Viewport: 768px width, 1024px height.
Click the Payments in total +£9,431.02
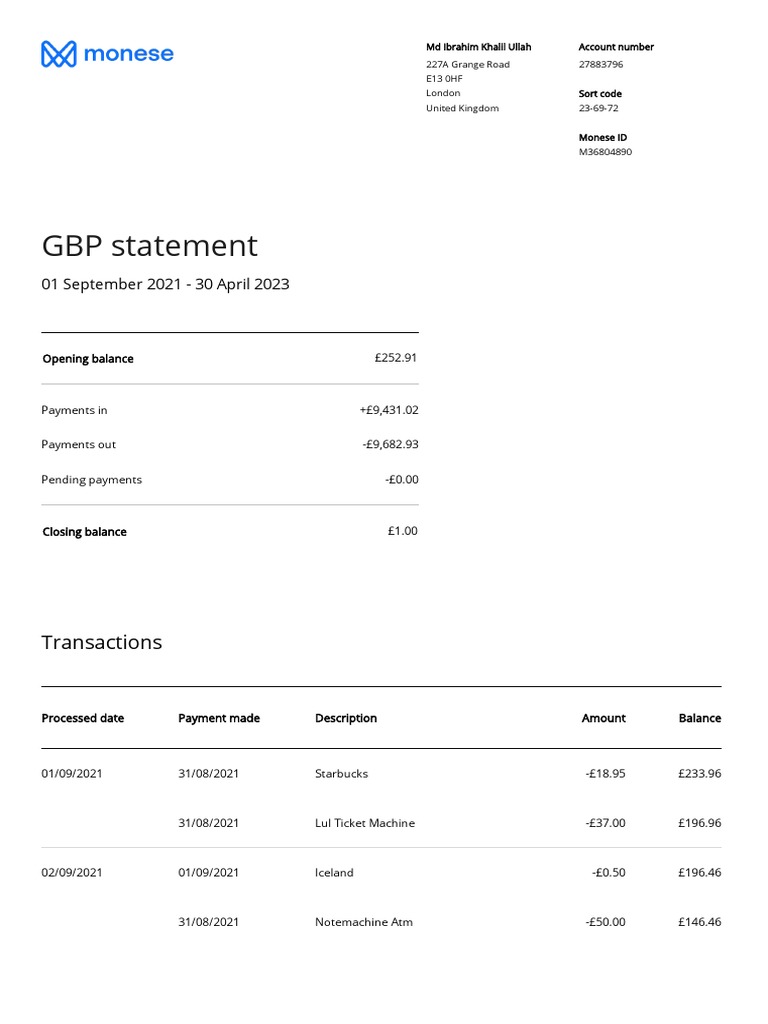(389, 410)
